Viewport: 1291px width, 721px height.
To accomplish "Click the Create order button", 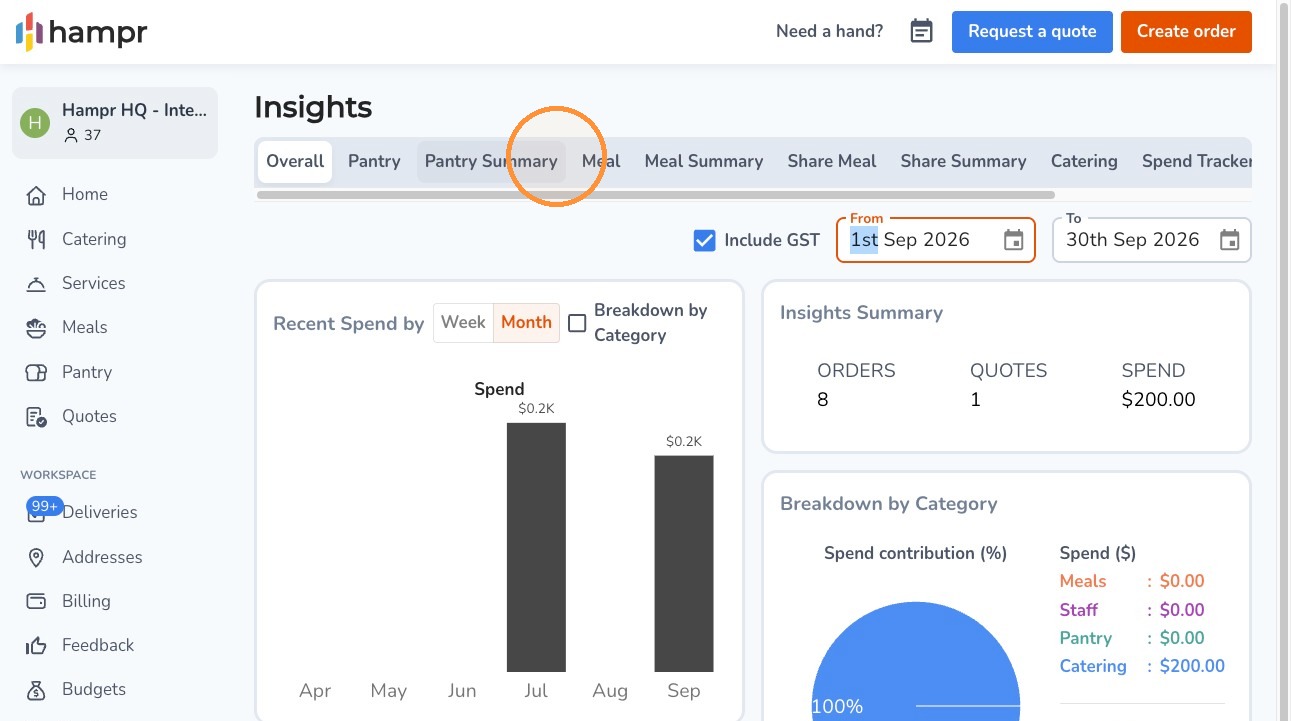I will pos(1186,31).
